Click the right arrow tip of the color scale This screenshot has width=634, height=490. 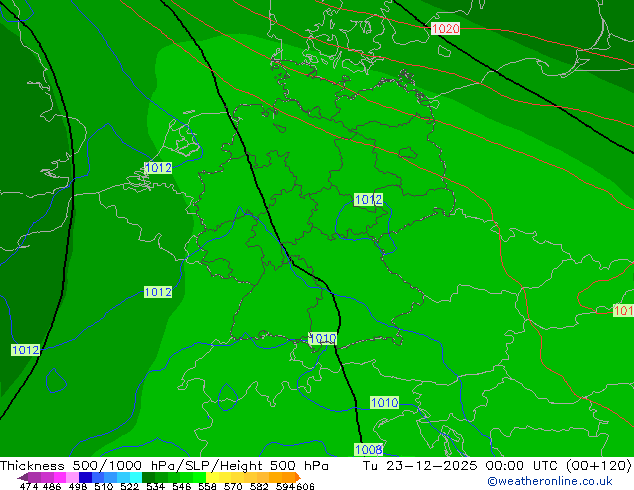point(299,478)
